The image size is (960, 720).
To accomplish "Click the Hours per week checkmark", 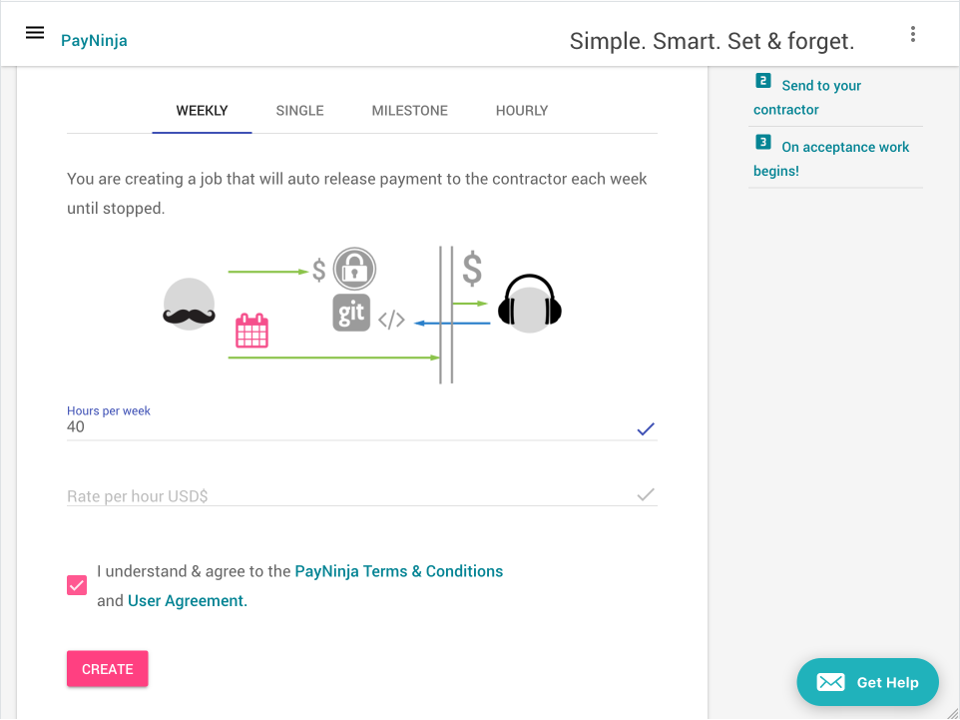I will point(646,429).
